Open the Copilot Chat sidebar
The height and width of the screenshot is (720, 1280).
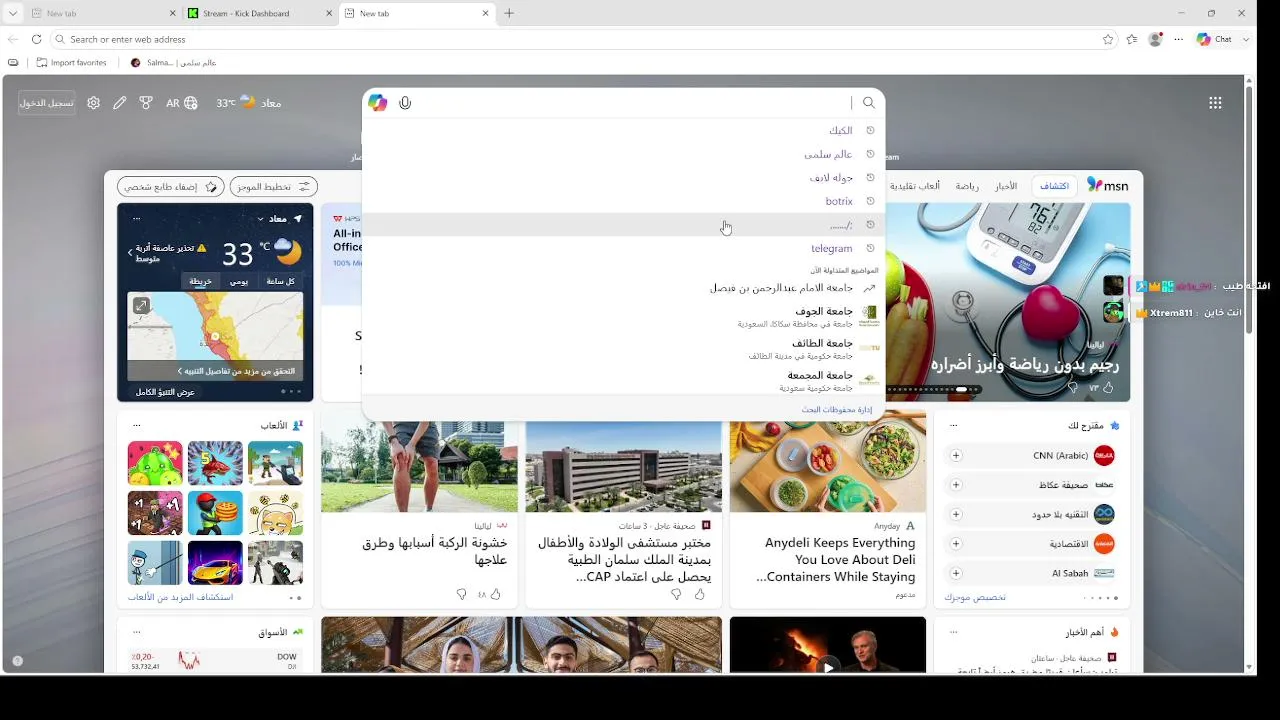coord(1215,39)
